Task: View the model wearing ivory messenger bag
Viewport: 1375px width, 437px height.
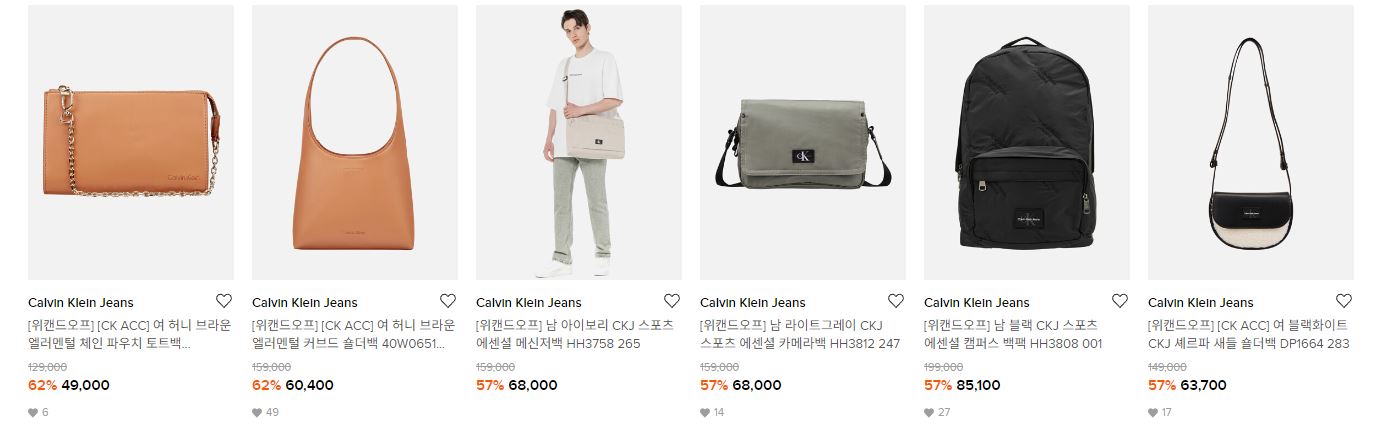Action: (579, 142)
